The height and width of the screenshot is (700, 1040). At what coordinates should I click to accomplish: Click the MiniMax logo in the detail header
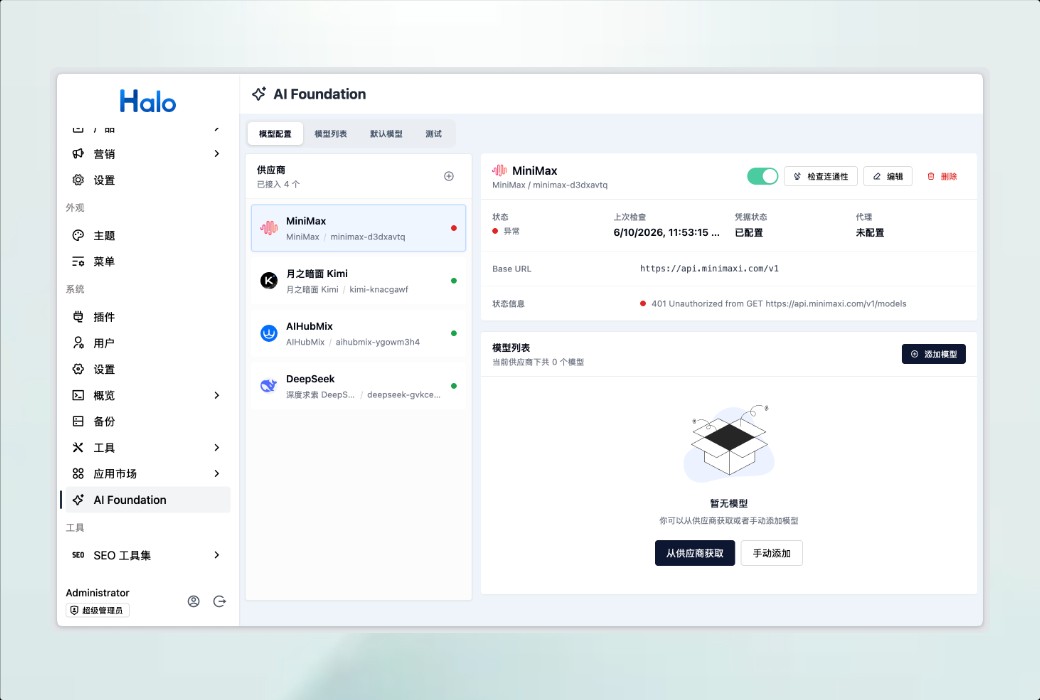point(499,171)
